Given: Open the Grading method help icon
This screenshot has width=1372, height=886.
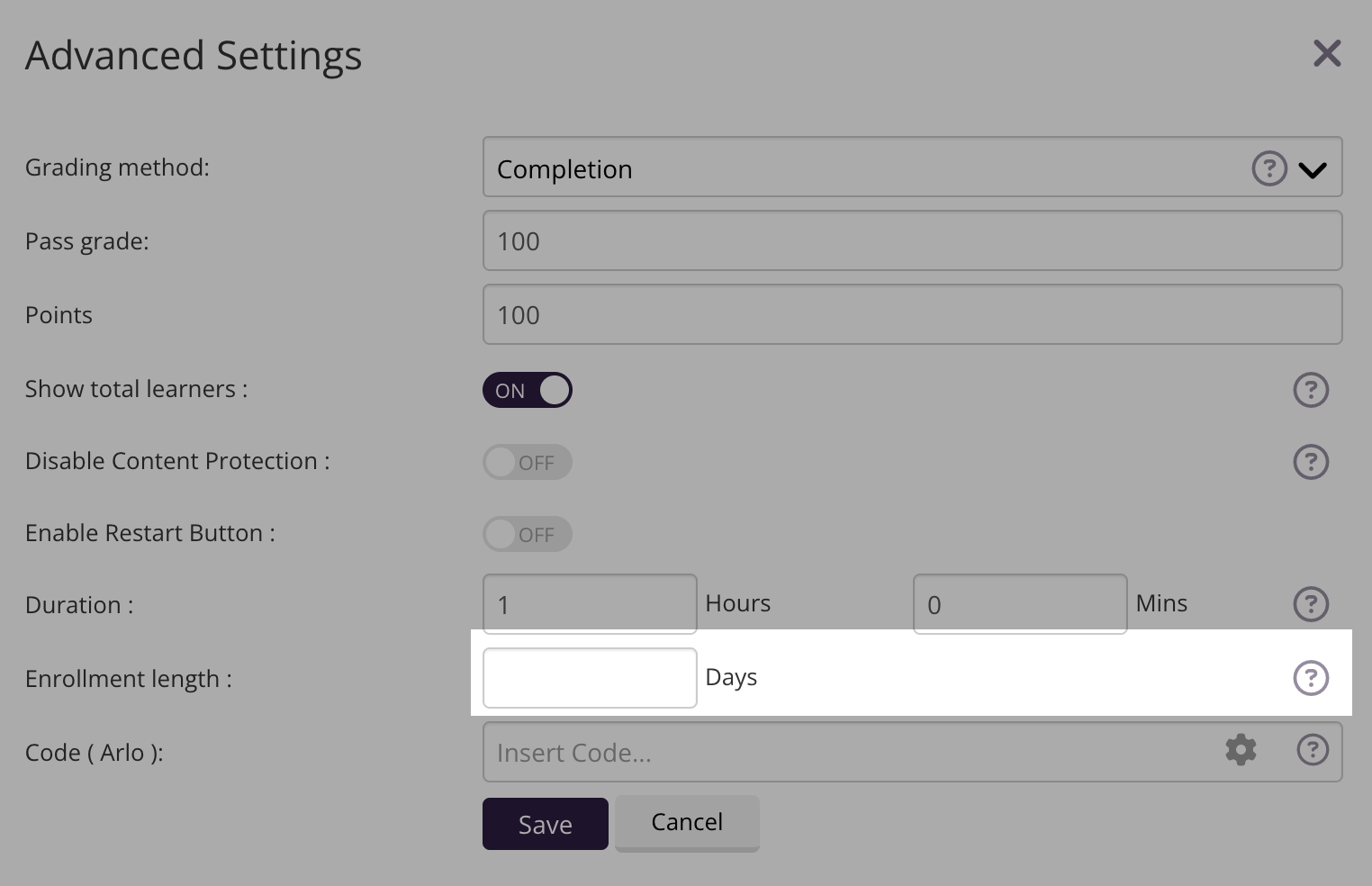Looking at the screenshot, I should [x=1268, y=168].
